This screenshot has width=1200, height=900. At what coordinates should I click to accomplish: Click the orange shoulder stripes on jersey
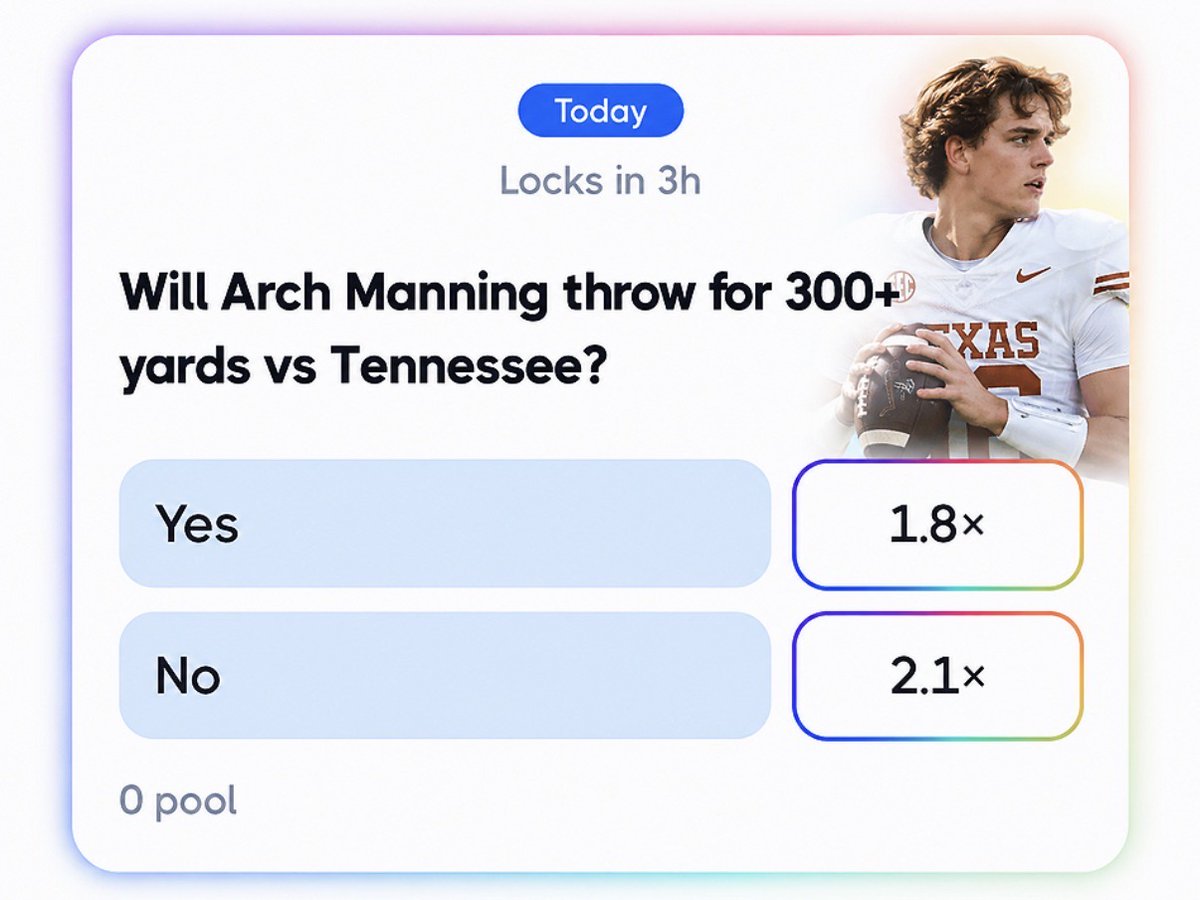[x=1110, y=282]
